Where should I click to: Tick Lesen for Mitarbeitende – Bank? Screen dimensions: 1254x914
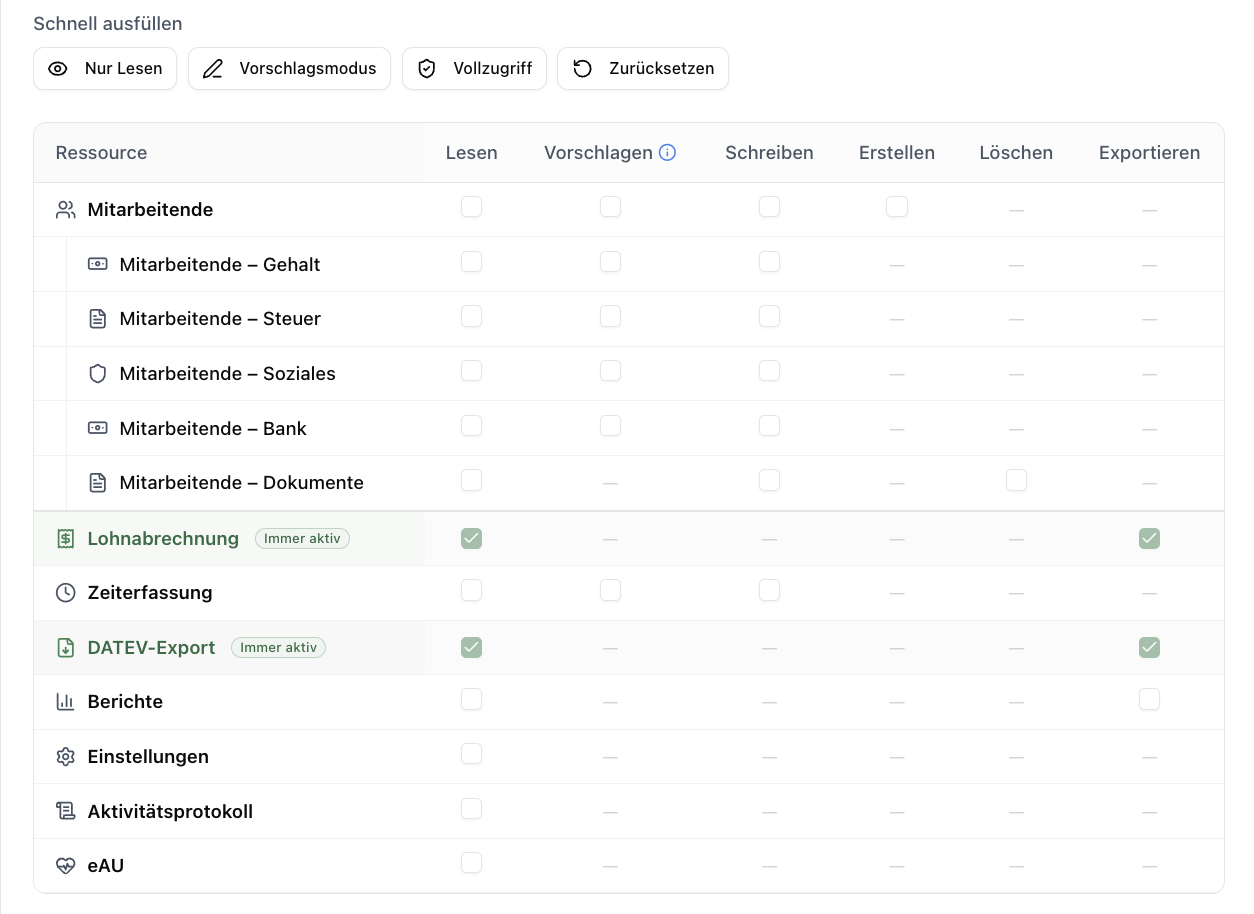point(471,426)
